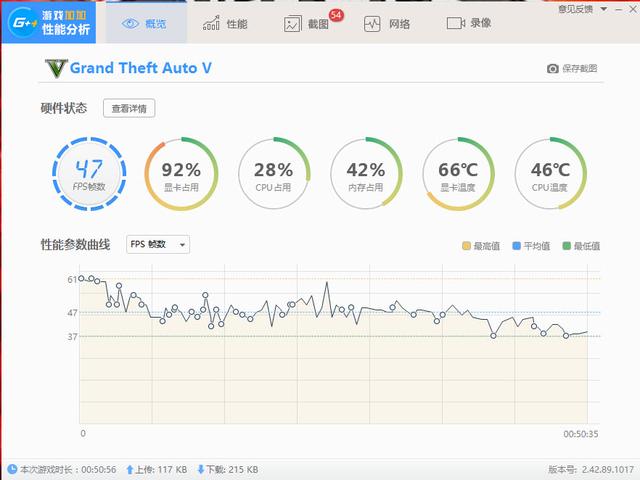Minimize the performance analysis window

click(619, 9)
